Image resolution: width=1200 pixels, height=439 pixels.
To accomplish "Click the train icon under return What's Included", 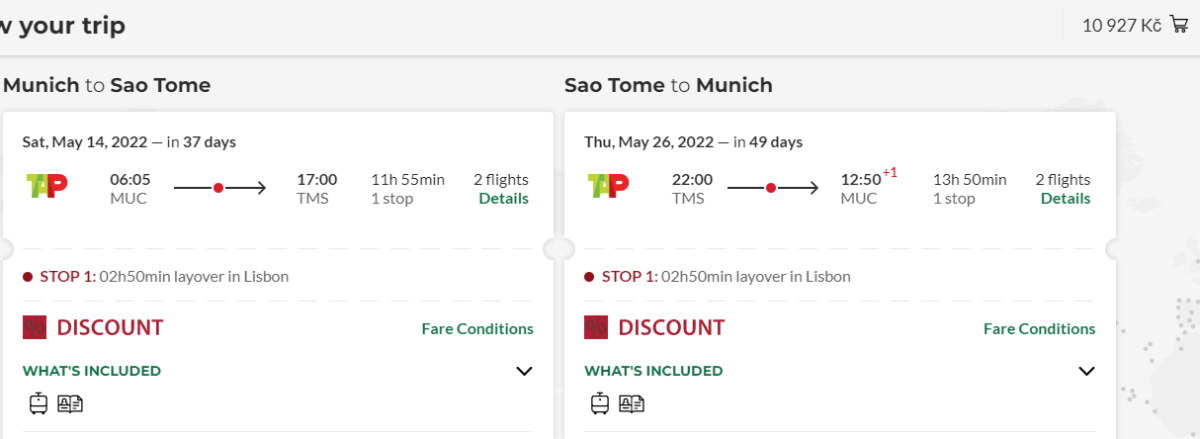I will tap(600, 403).
